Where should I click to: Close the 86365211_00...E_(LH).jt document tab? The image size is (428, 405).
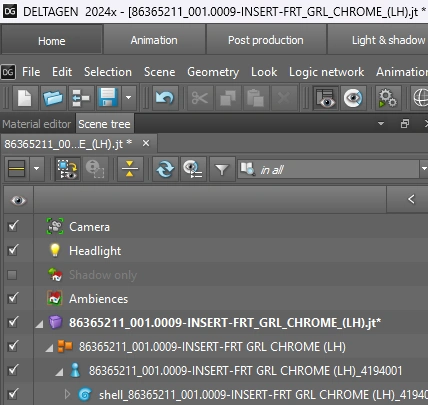(x=146, y=143)
